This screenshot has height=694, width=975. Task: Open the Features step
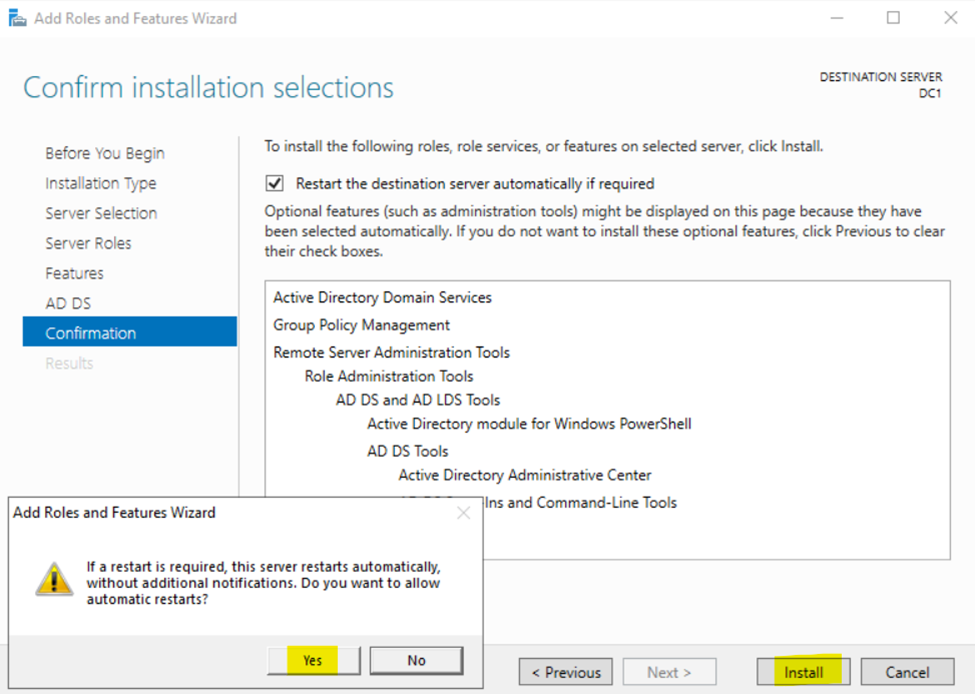75,273
